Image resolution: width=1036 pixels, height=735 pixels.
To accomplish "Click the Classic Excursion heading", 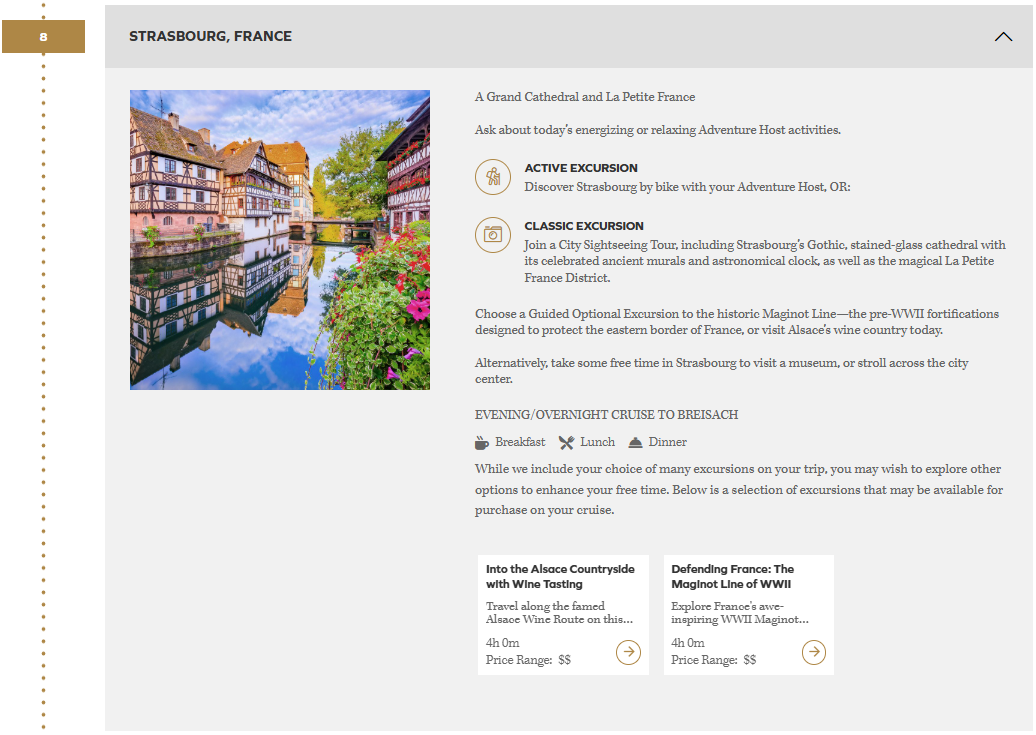I will pyautogui.click(x=584, y=226).
